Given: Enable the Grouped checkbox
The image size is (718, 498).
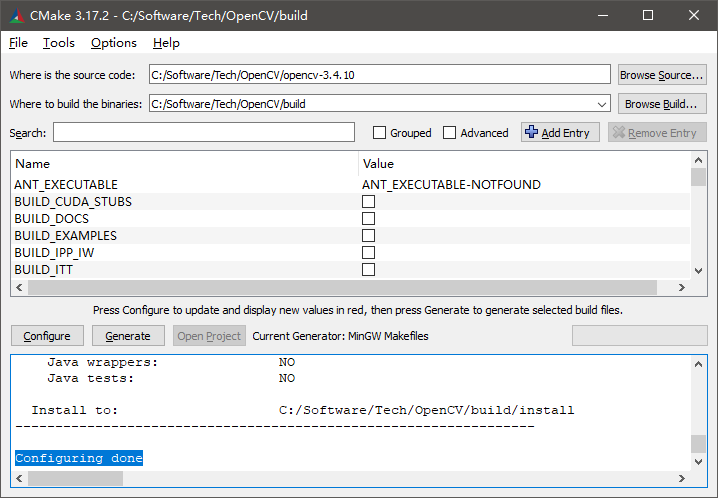Looking at the screenshot, I should click(379, 133).
